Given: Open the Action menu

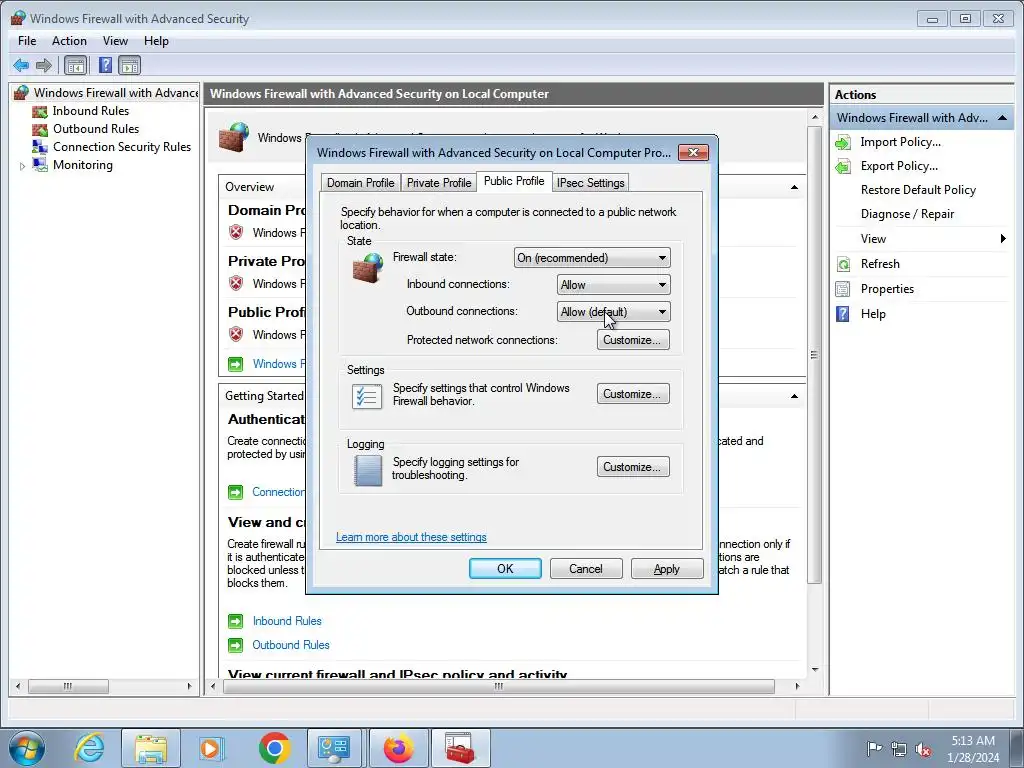Looking at the screenshot, I should click(x=69, y=40).
